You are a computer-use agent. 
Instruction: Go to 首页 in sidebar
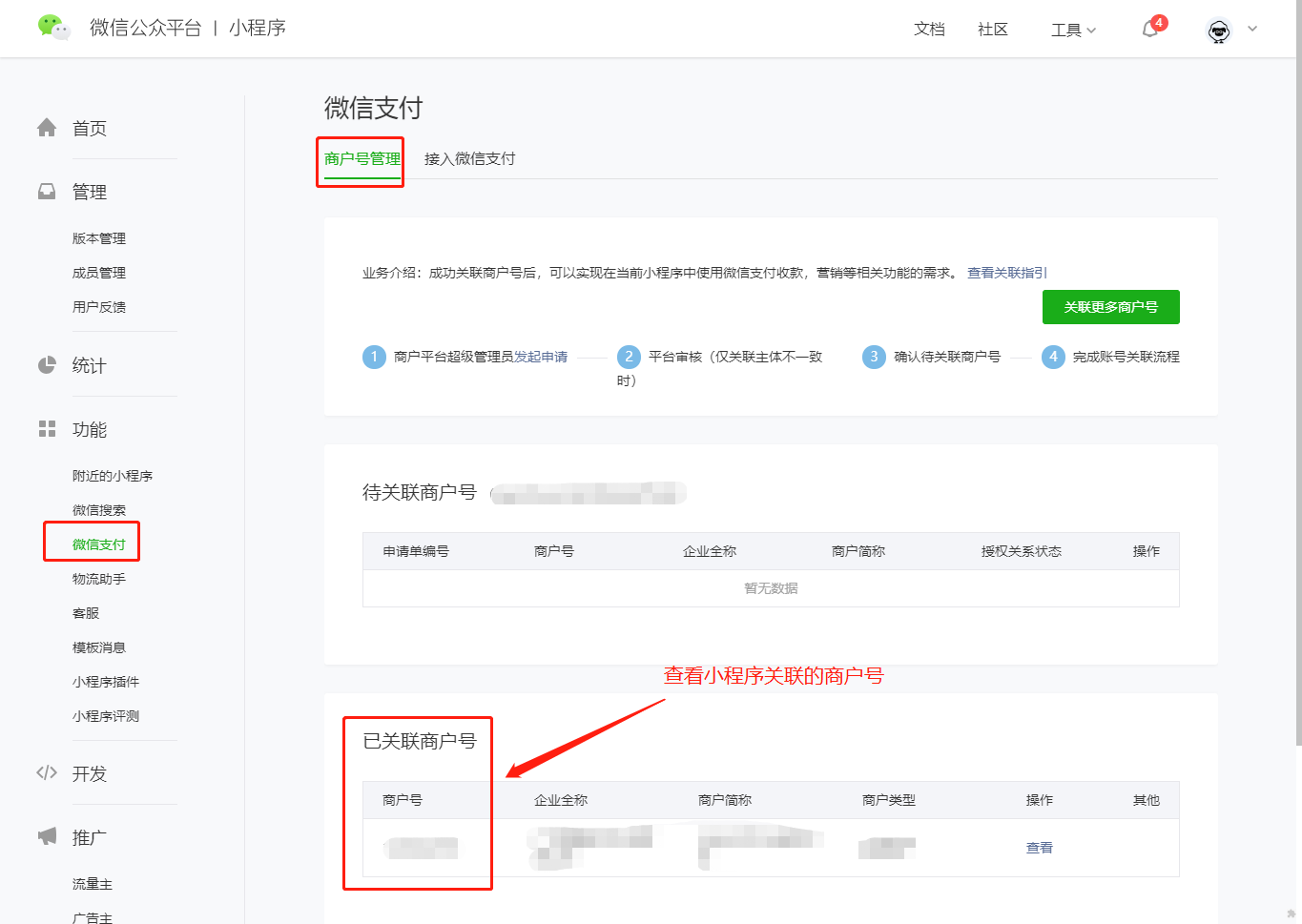pos(90,128)
